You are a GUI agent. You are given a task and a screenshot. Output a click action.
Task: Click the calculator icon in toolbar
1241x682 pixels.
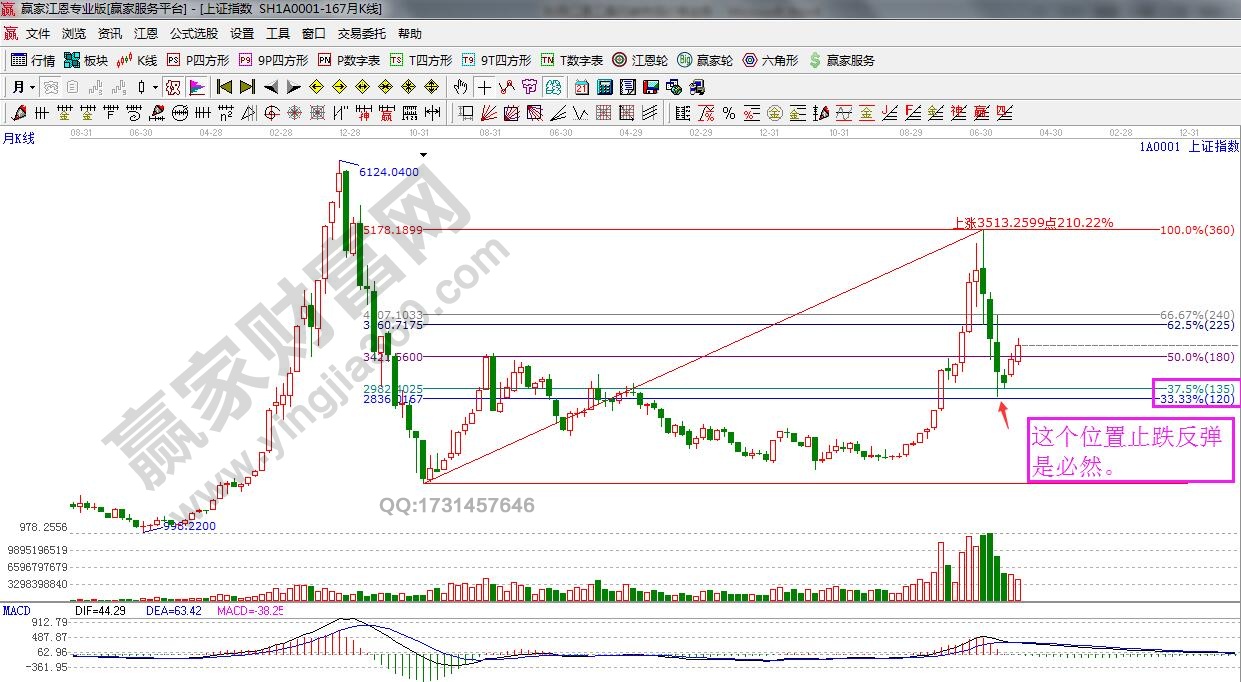[x=605, y=87]
